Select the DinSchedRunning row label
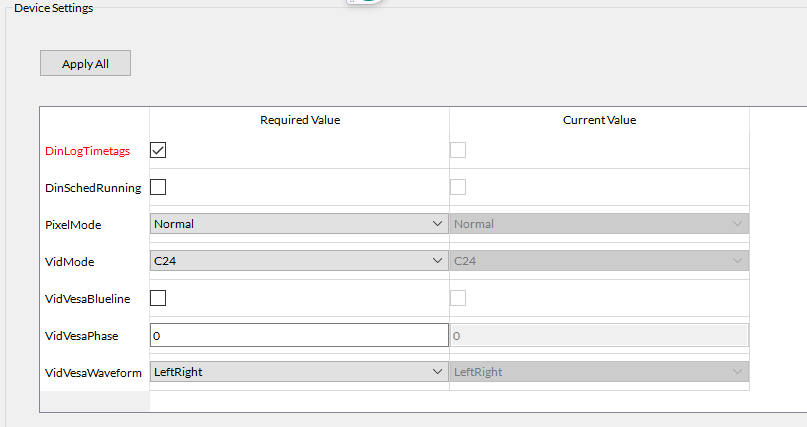Viewport: 807px width, 427px height. click(x=93, y=188)
